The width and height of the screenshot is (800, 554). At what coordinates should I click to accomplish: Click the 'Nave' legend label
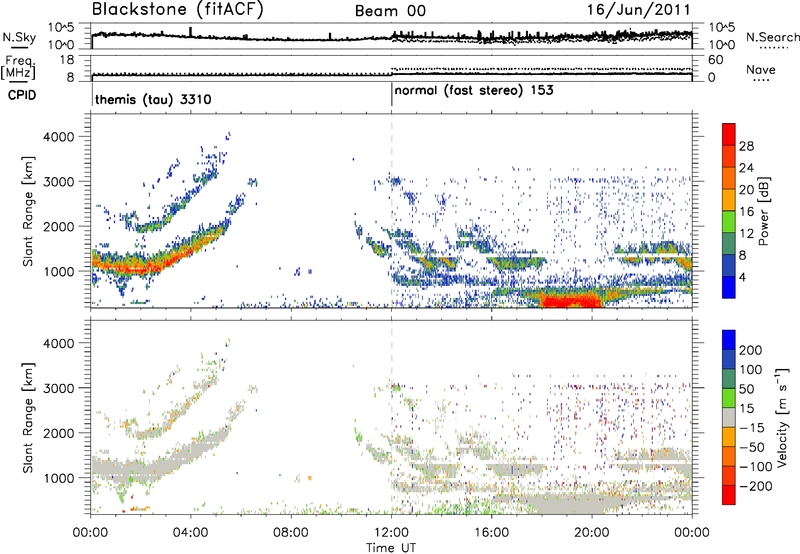pos(761,70)
